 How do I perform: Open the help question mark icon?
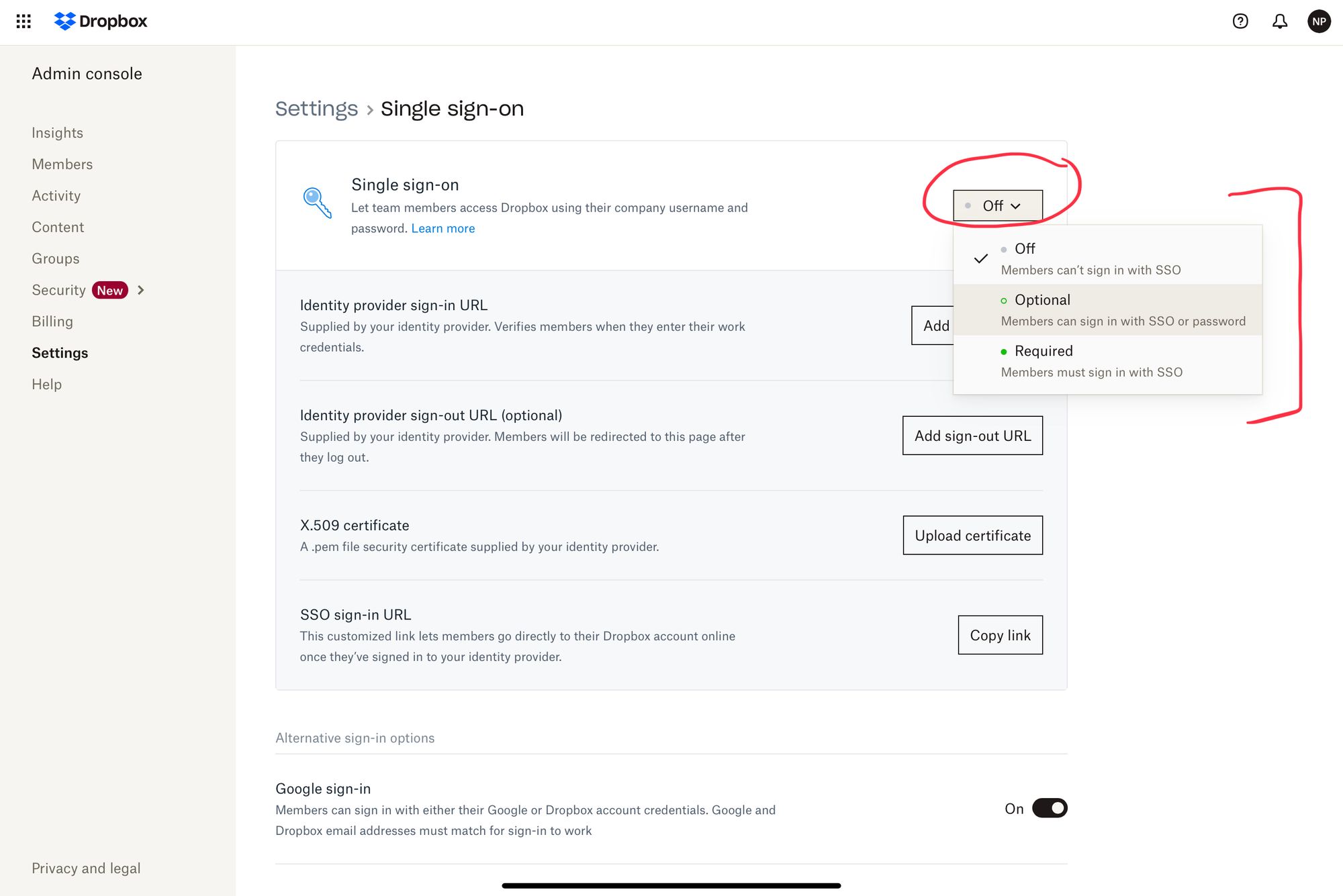1240,21
